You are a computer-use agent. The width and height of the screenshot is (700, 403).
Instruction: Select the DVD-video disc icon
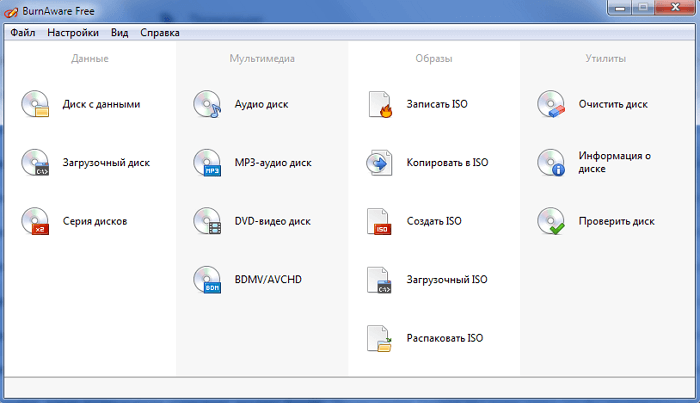click(207, 220)
